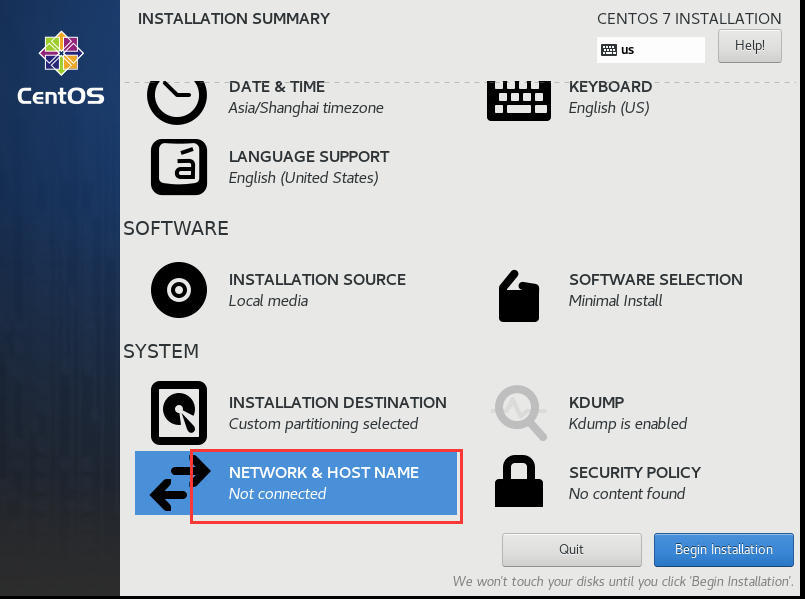The height and width of the screenshot is (599, 805).
Task: Click Custom partitioning selected text
Action: point(323,424)
